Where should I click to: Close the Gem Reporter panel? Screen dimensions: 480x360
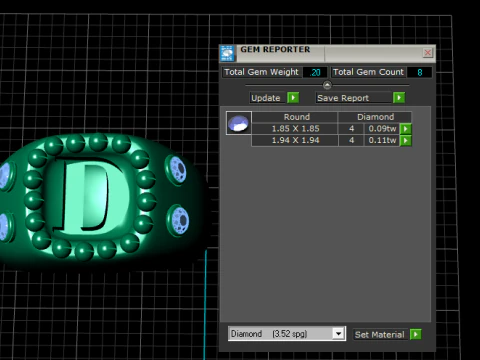(428, 53)
